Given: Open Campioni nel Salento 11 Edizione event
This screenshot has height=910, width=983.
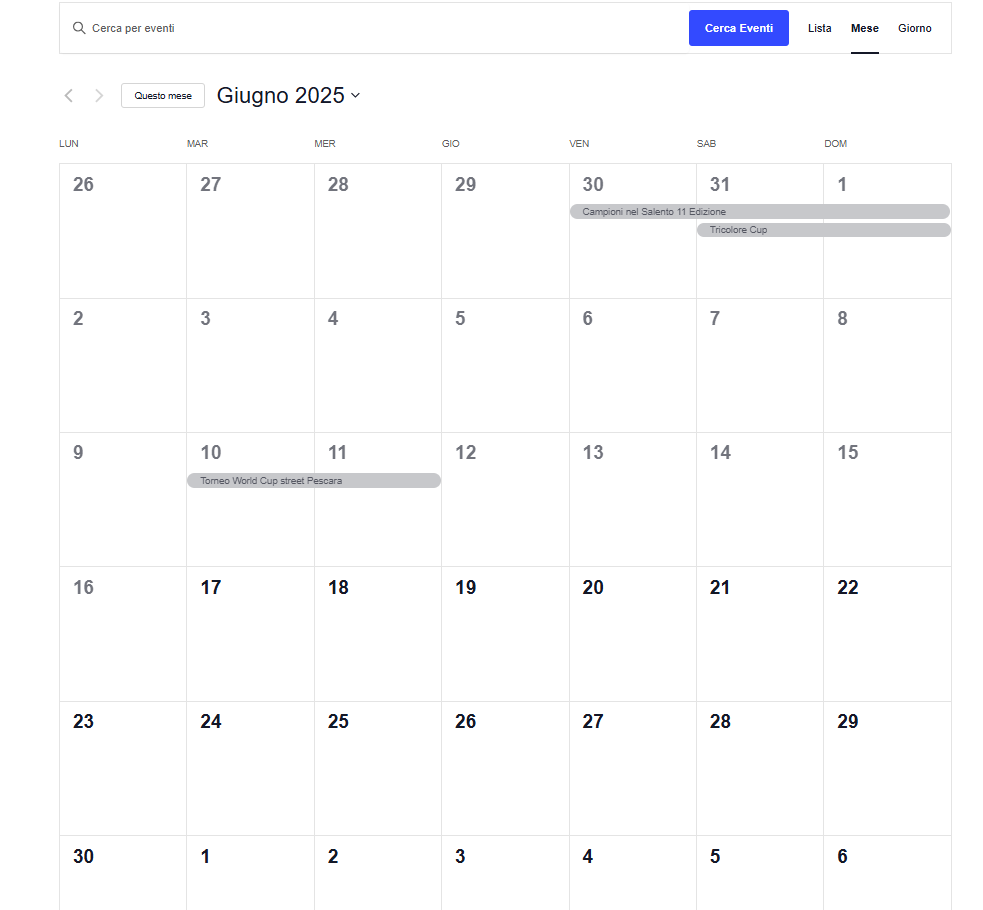Looking at the screenshot, I should tap(760, 212).
